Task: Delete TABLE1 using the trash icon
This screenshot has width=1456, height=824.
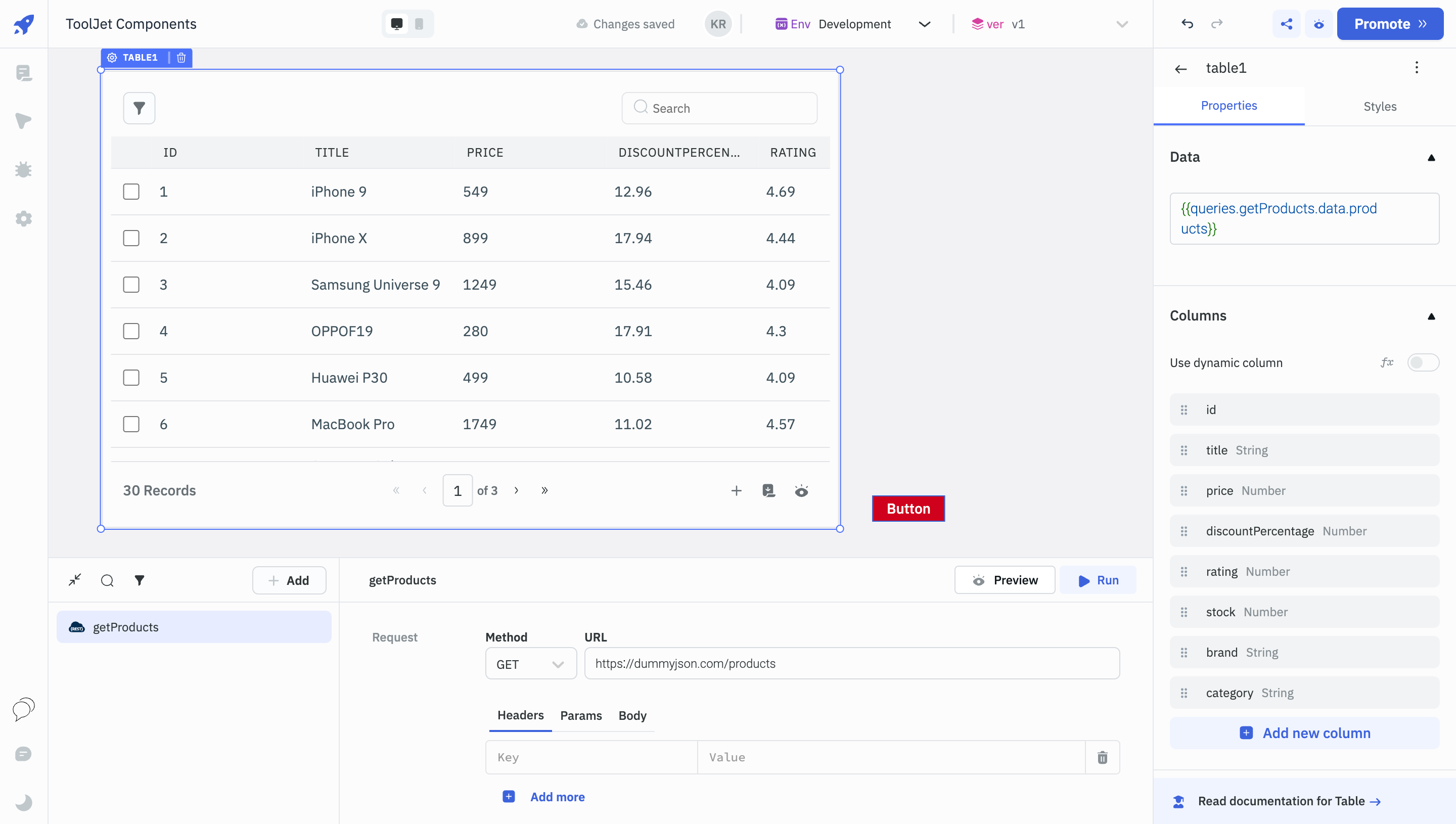Action: (x=181, y=58)
